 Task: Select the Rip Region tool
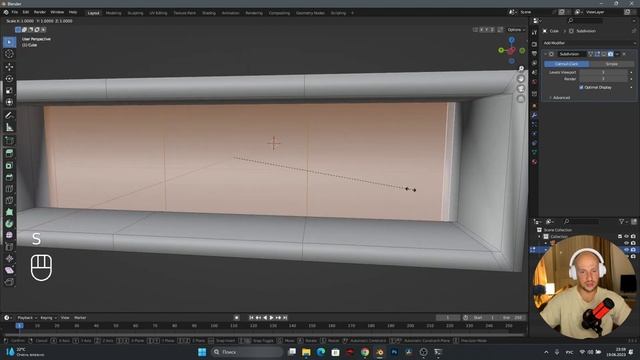click(9, 282)
